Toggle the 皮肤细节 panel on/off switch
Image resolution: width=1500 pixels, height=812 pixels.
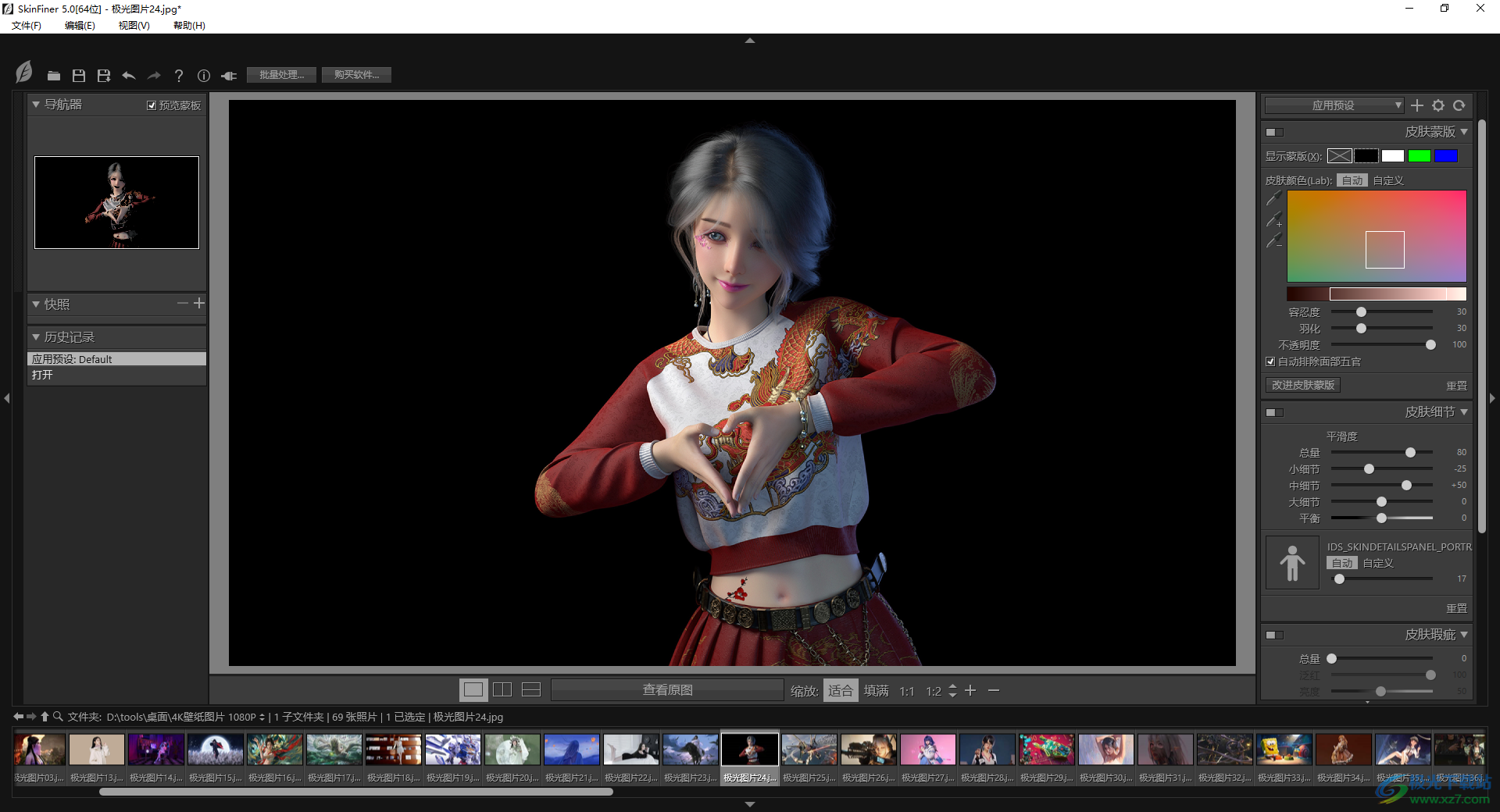[1275, 412]
